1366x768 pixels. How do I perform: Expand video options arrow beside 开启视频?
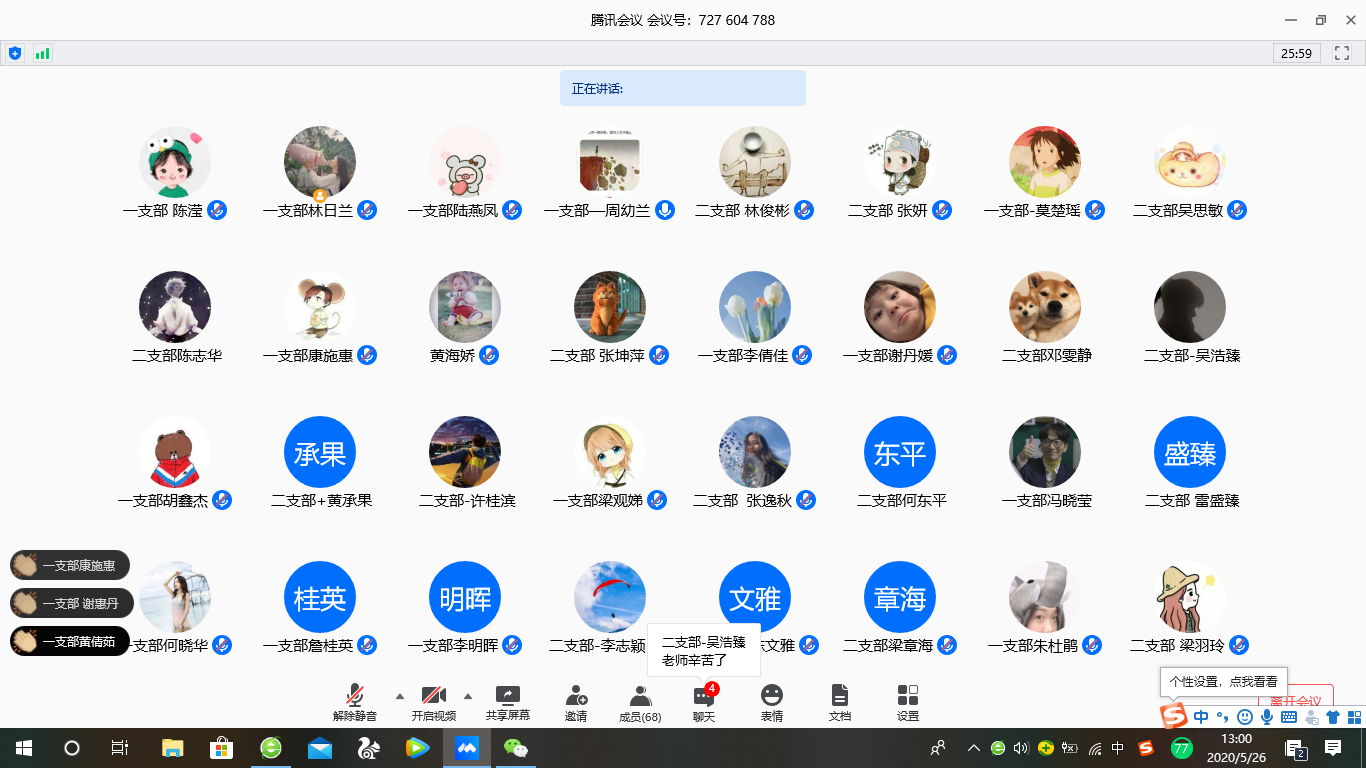(468, 695)
